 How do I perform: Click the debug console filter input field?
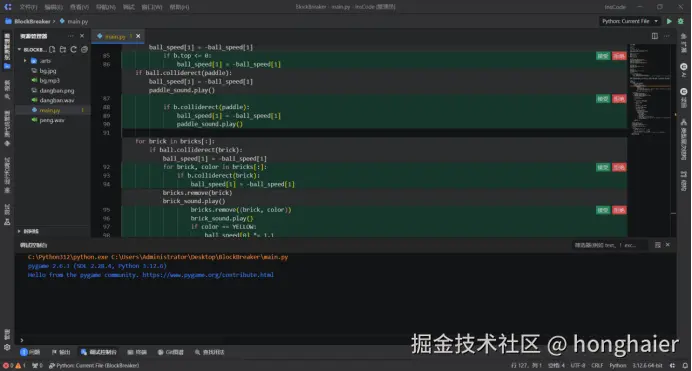(x=610, y=245)
